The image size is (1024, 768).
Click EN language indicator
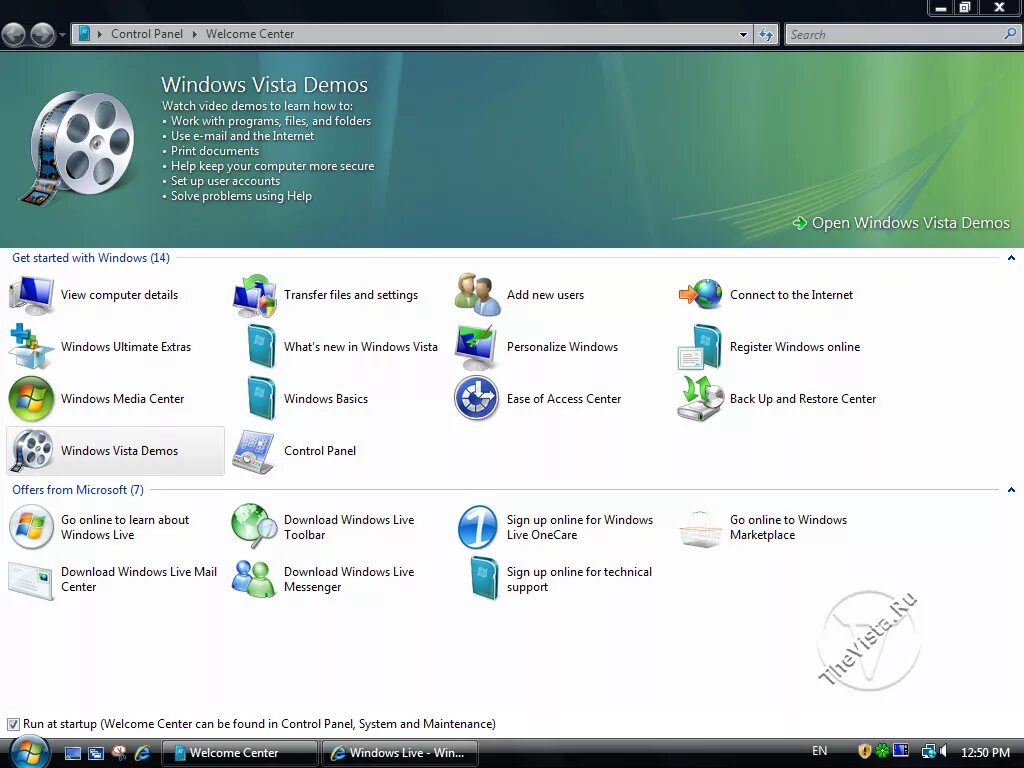tap(820, 751)
